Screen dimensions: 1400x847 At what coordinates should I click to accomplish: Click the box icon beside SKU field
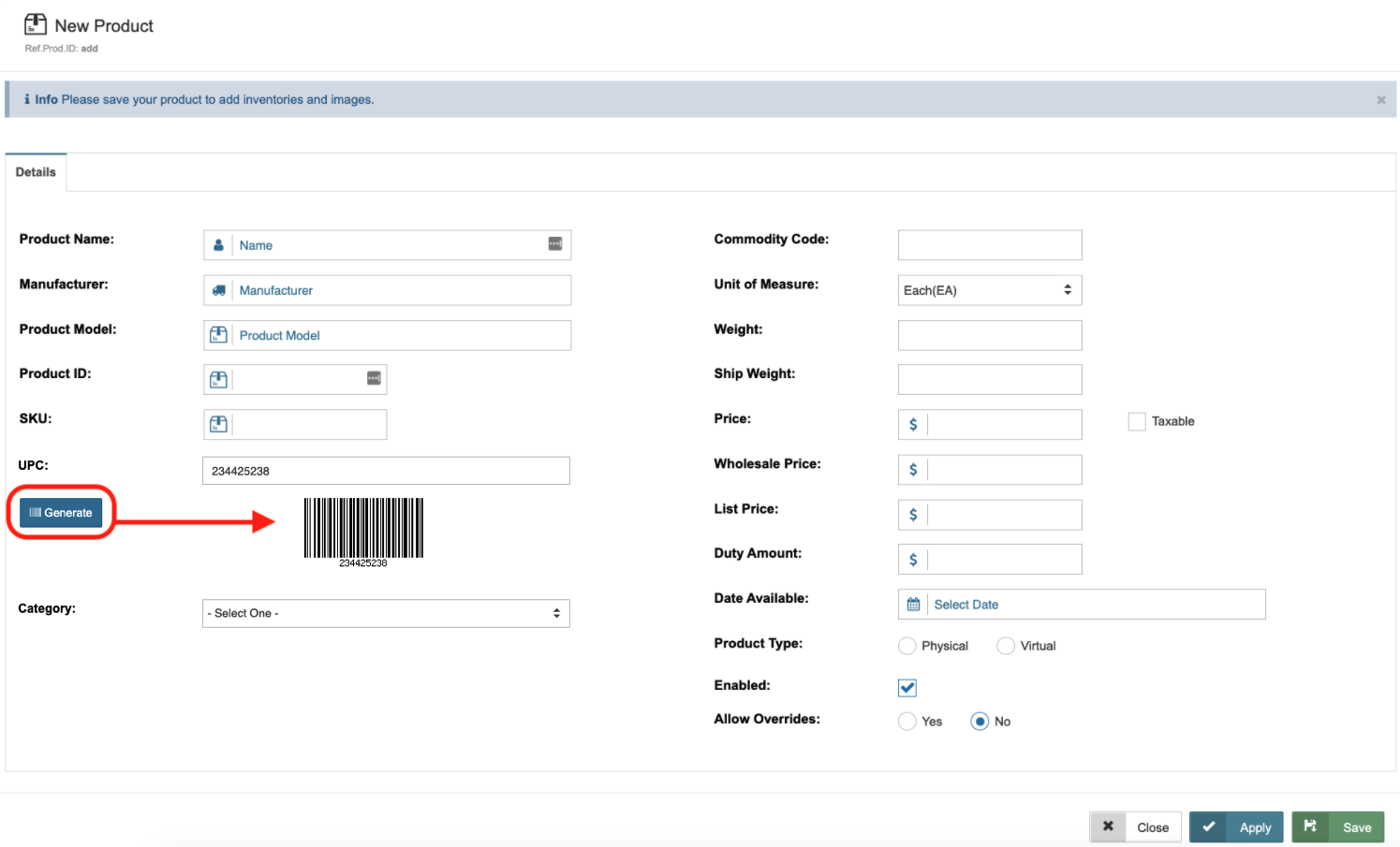click(218, 424)
